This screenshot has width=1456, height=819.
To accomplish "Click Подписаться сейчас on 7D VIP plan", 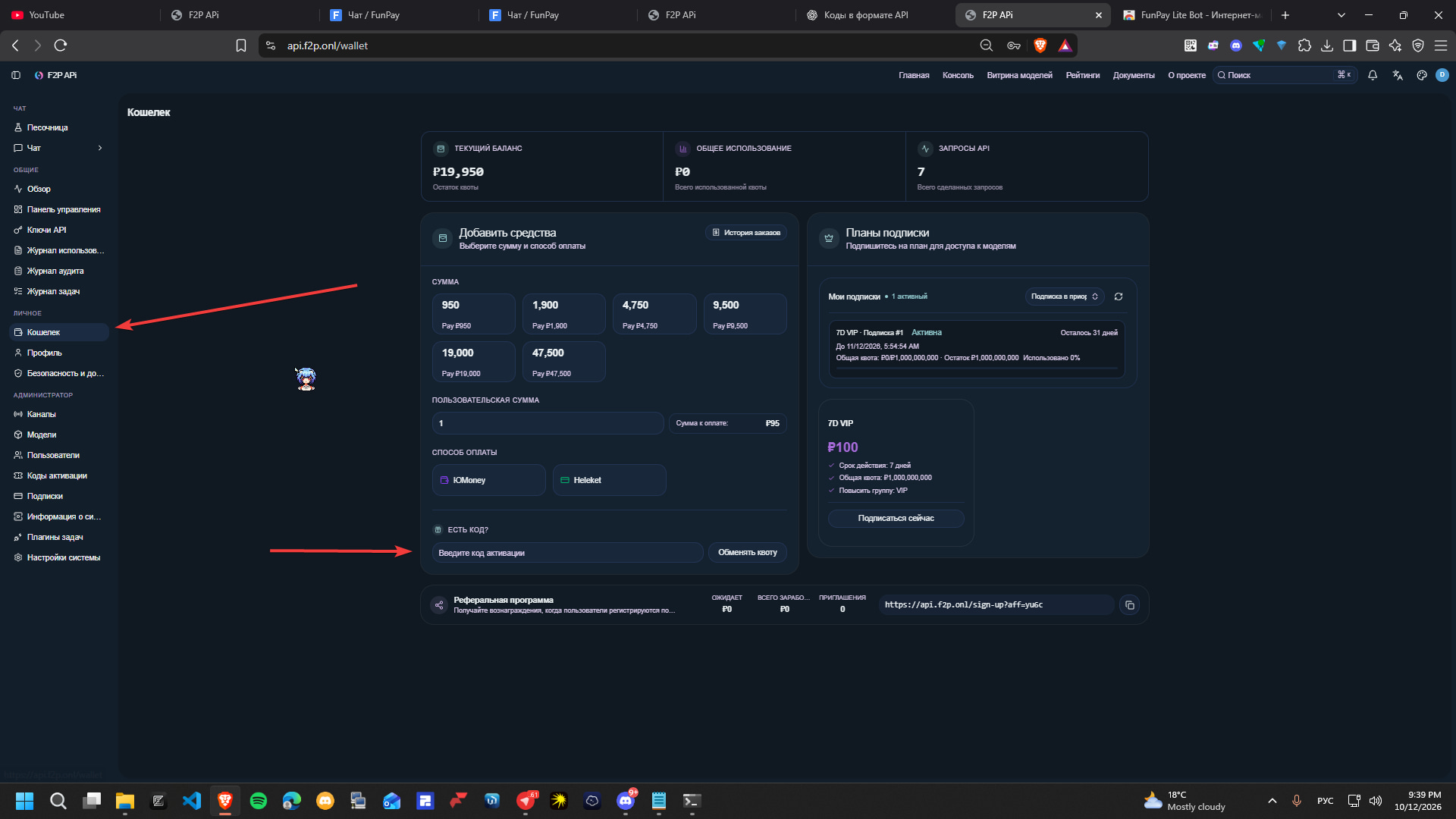I will point(896,518).
